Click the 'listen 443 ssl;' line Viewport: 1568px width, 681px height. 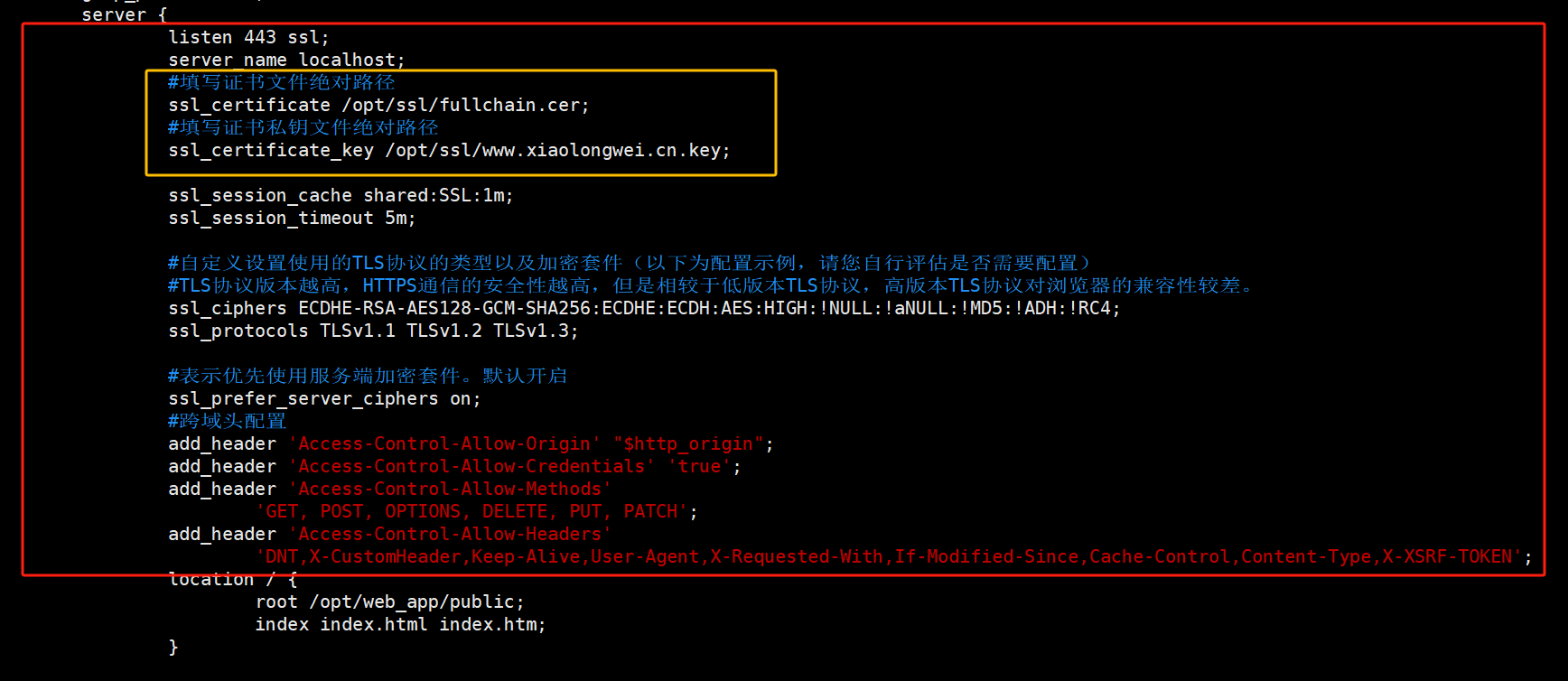[x=248, y=38]
